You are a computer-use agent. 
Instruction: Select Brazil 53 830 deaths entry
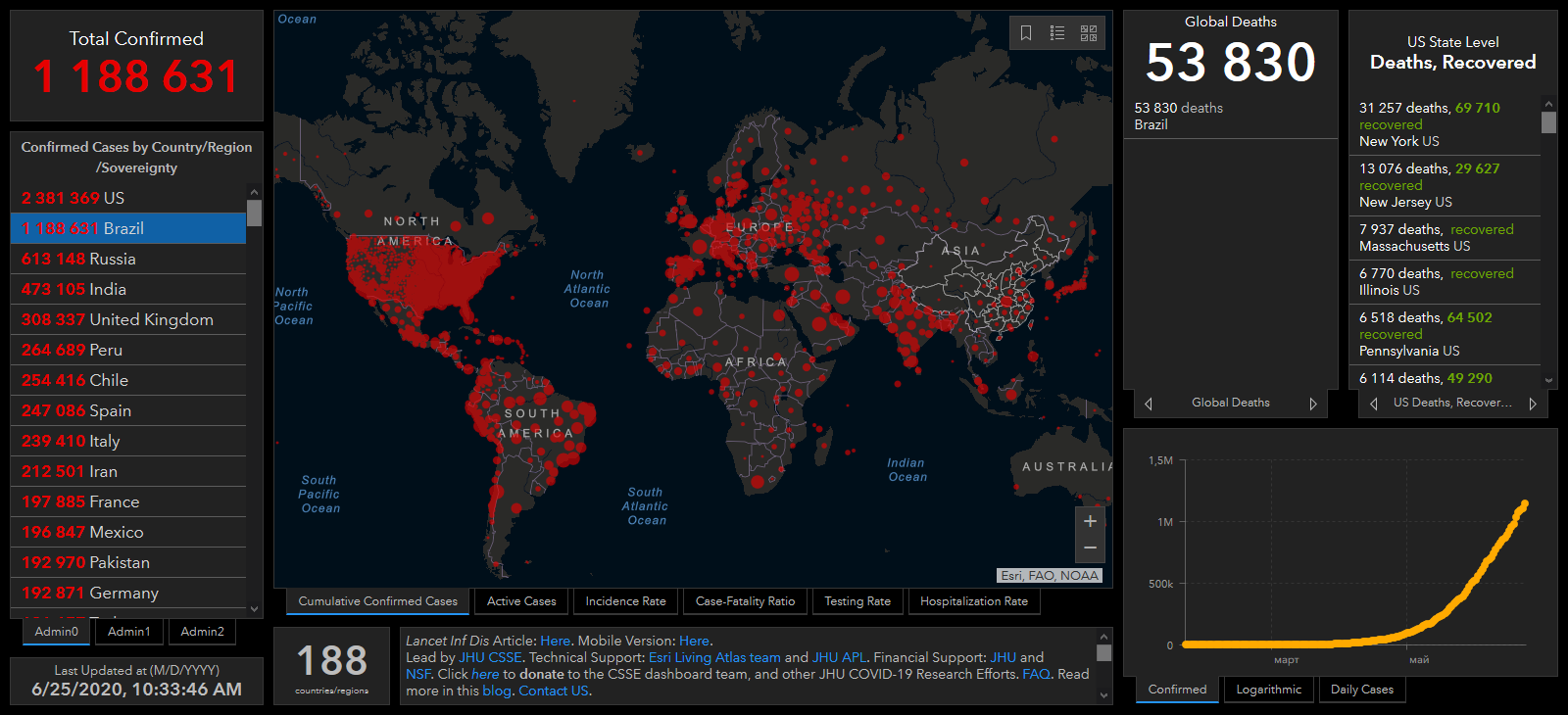click(x=1230, y=117)
